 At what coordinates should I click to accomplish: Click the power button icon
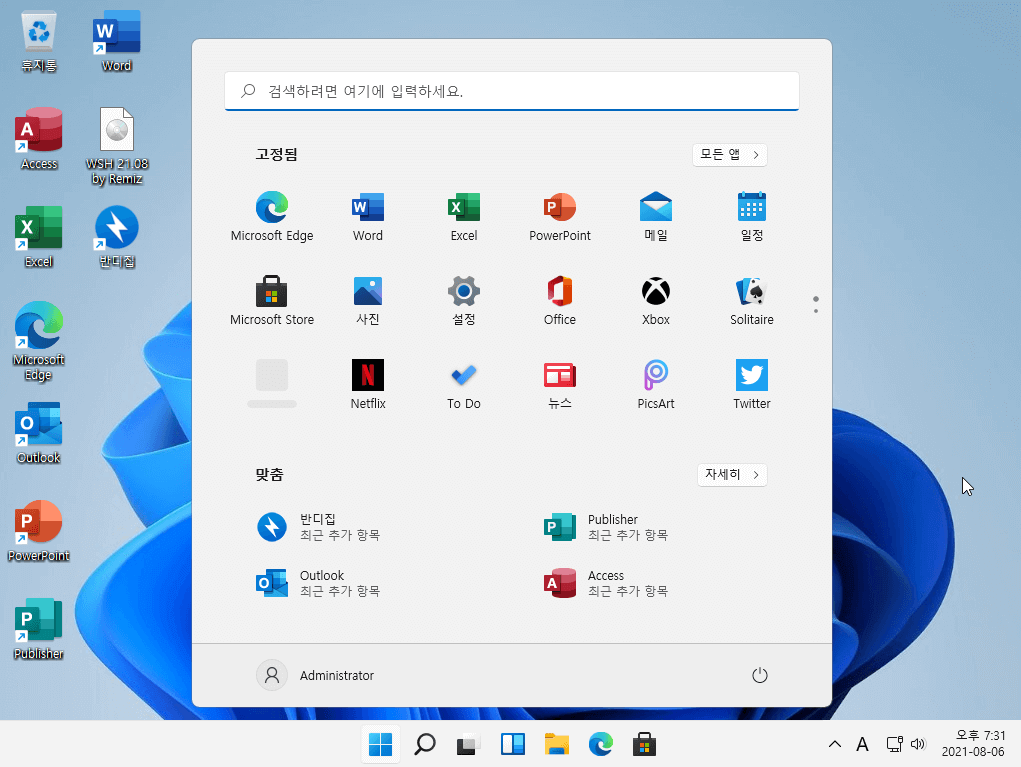[x=759, y=675]
